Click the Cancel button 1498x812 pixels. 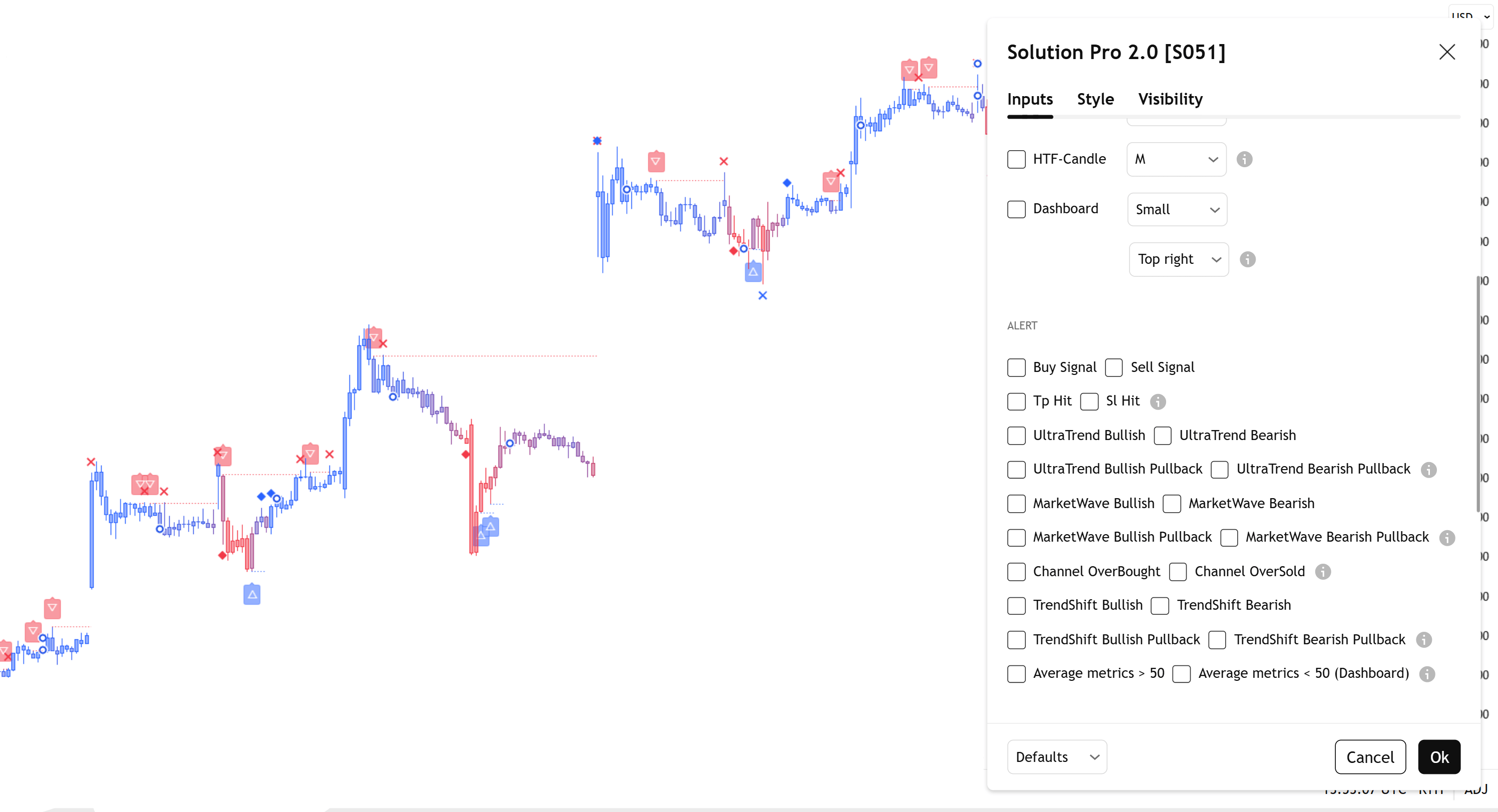[1369, 757]
